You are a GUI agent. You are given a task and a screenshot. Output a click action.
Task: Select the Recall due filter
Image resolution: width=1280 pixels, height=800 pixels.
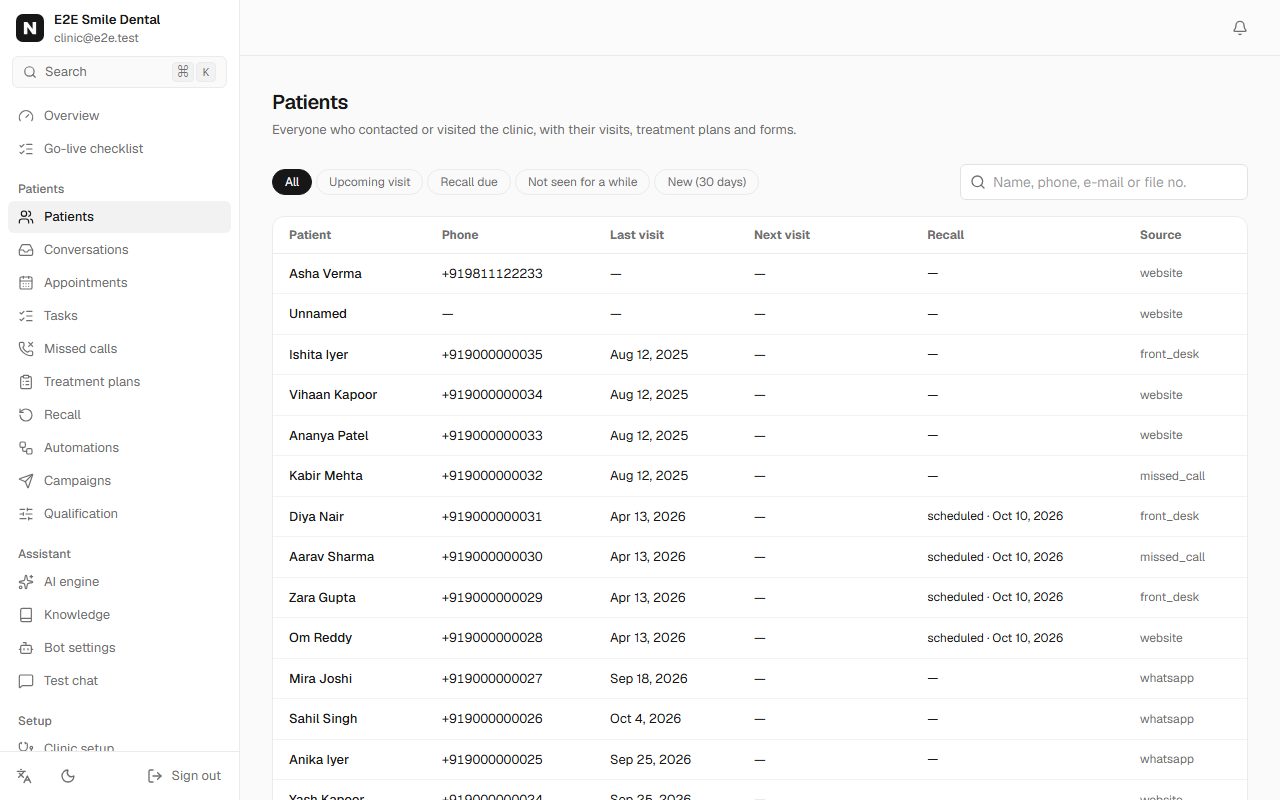tap(469, 182)
